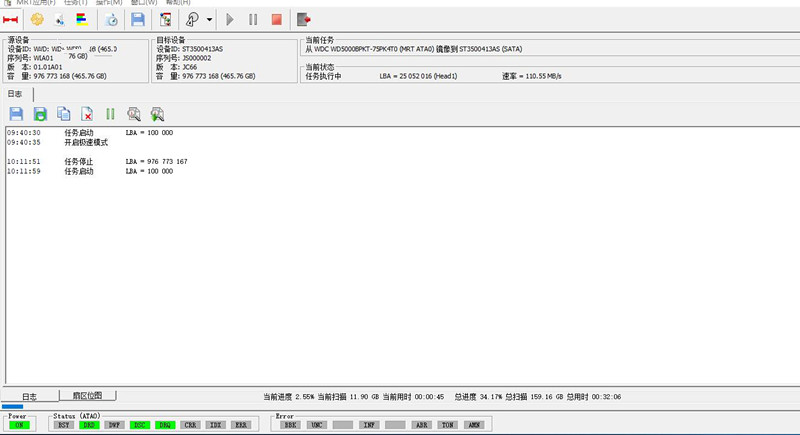
Task: Pause the running imaging task
Action: pyautogui.click(x=253, y=20)
